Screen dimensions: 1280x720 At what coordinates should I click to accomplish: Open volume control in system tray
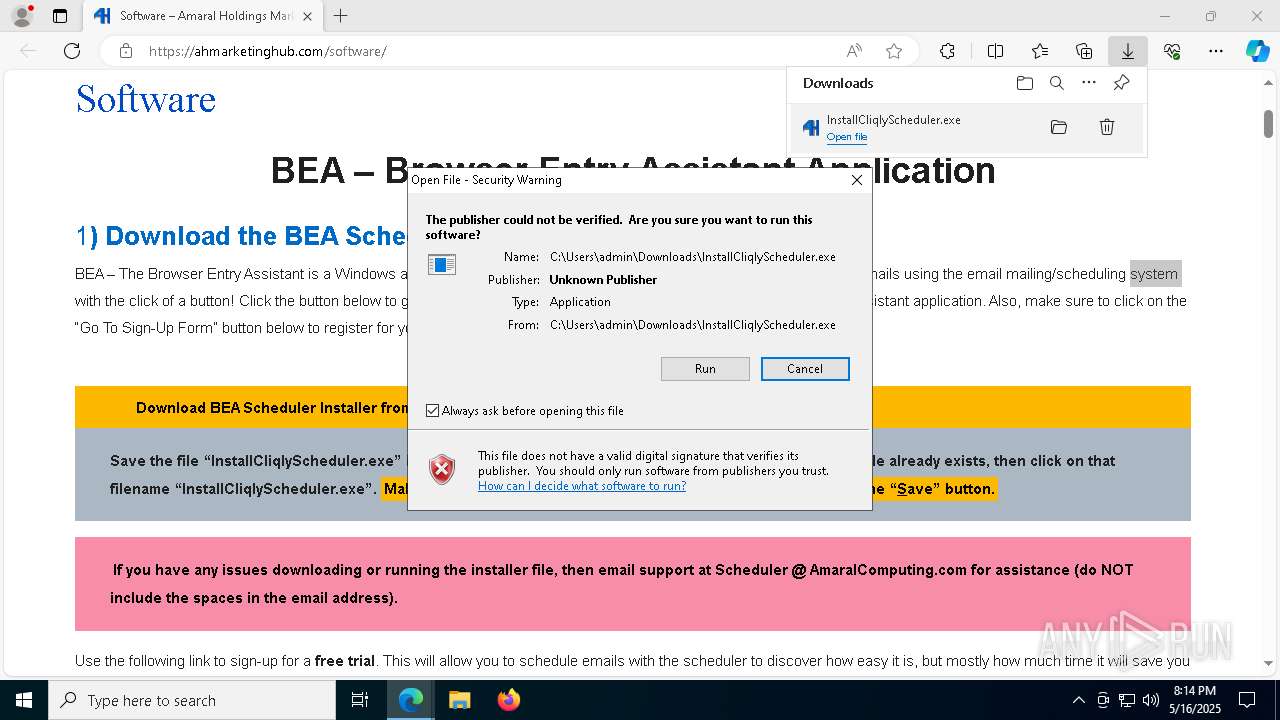click(1151, 700)
